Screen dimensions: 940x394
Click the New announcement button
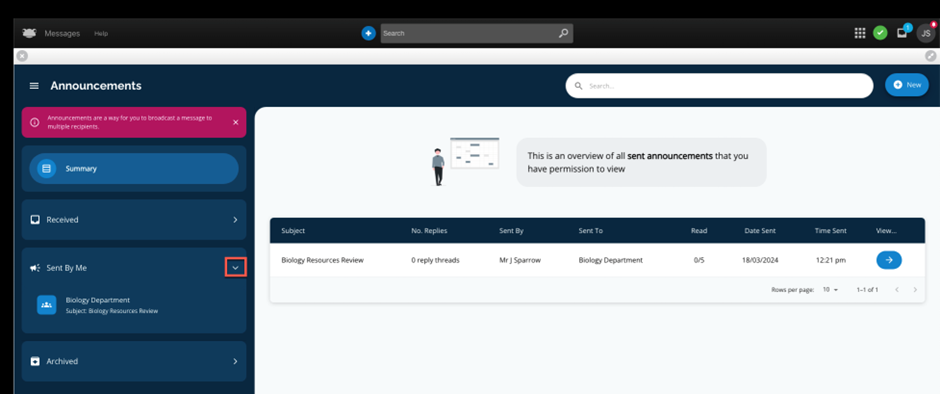tap(906, 85)
